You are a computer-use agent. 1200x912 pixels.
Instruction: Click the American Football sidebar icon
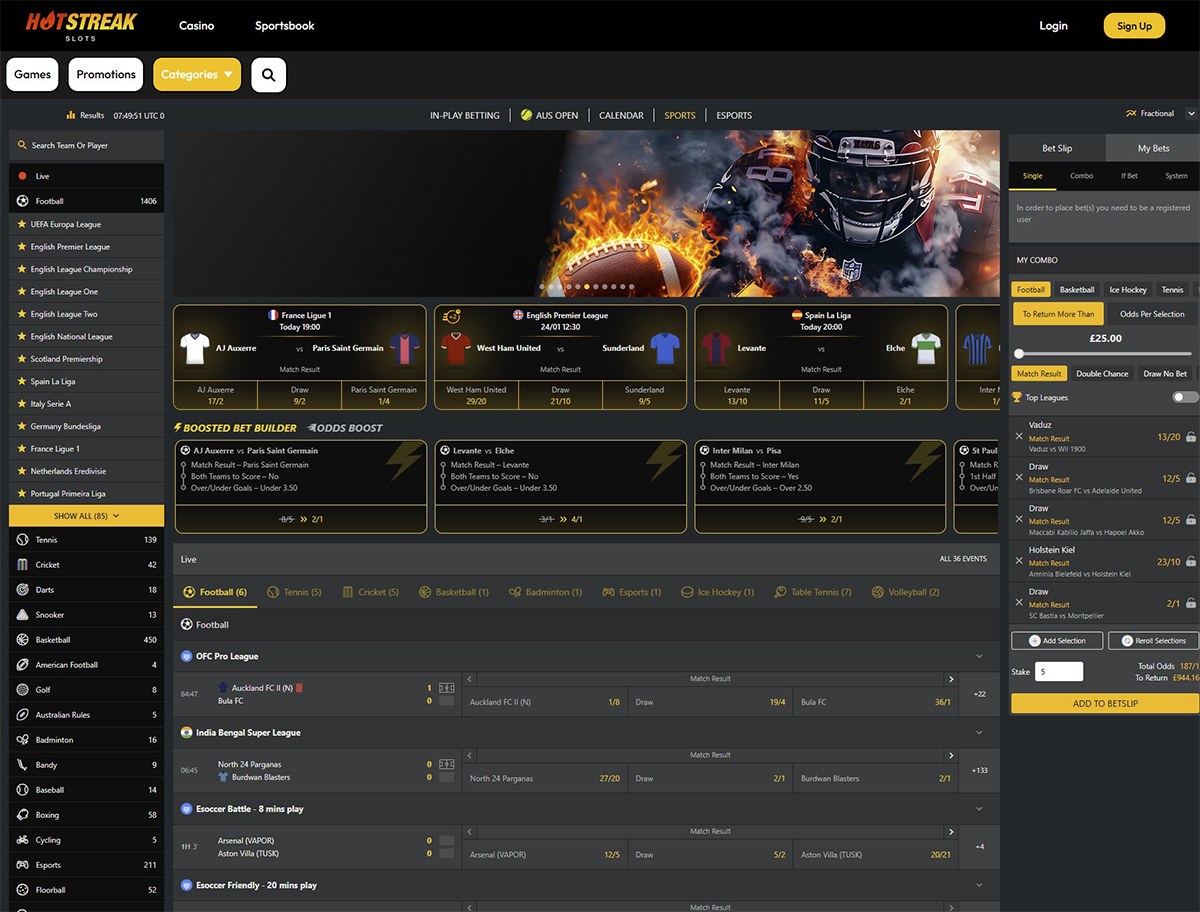(x=22, y=665)
